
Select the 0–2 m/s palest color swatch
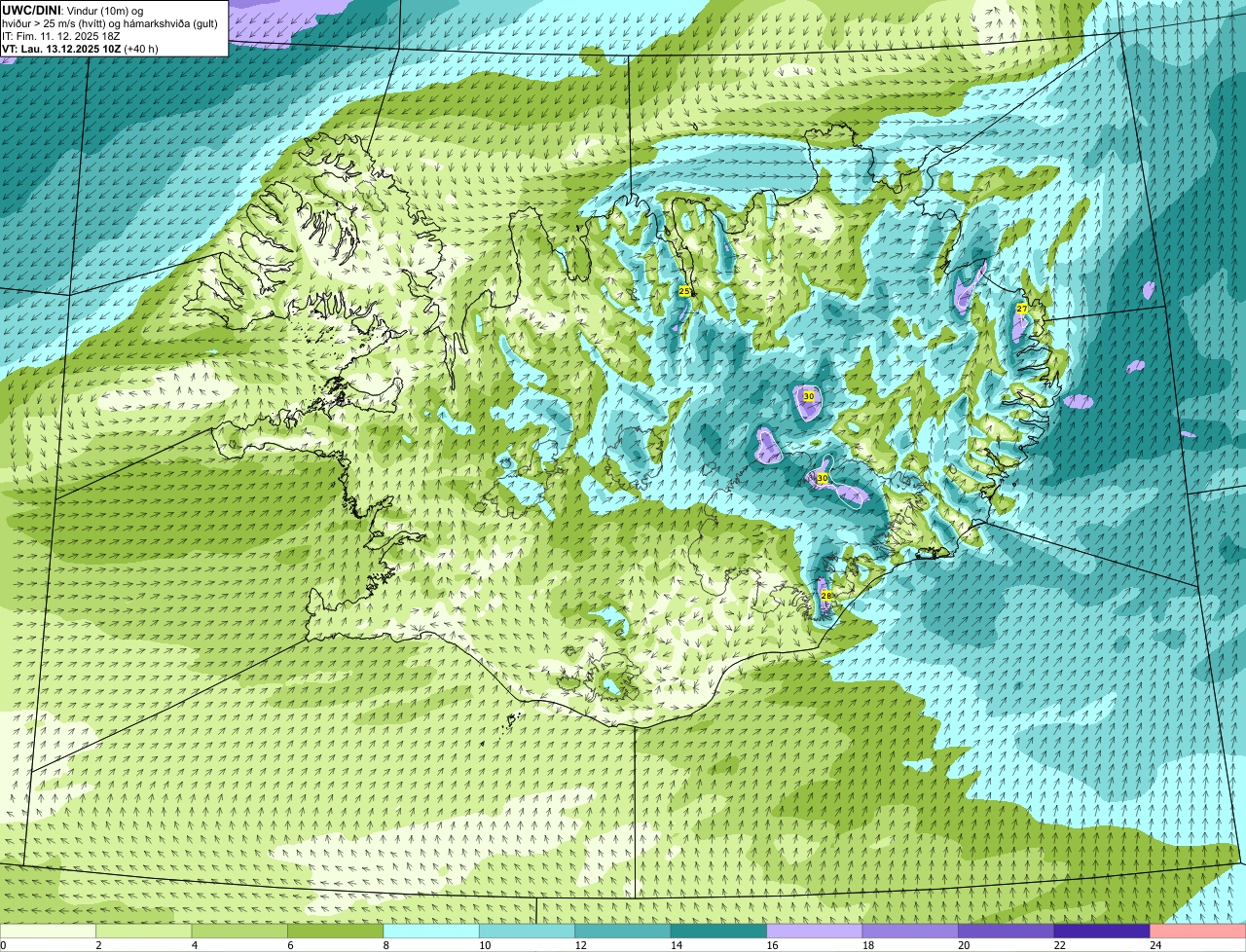pyautogui.click(x=49, y=932)
